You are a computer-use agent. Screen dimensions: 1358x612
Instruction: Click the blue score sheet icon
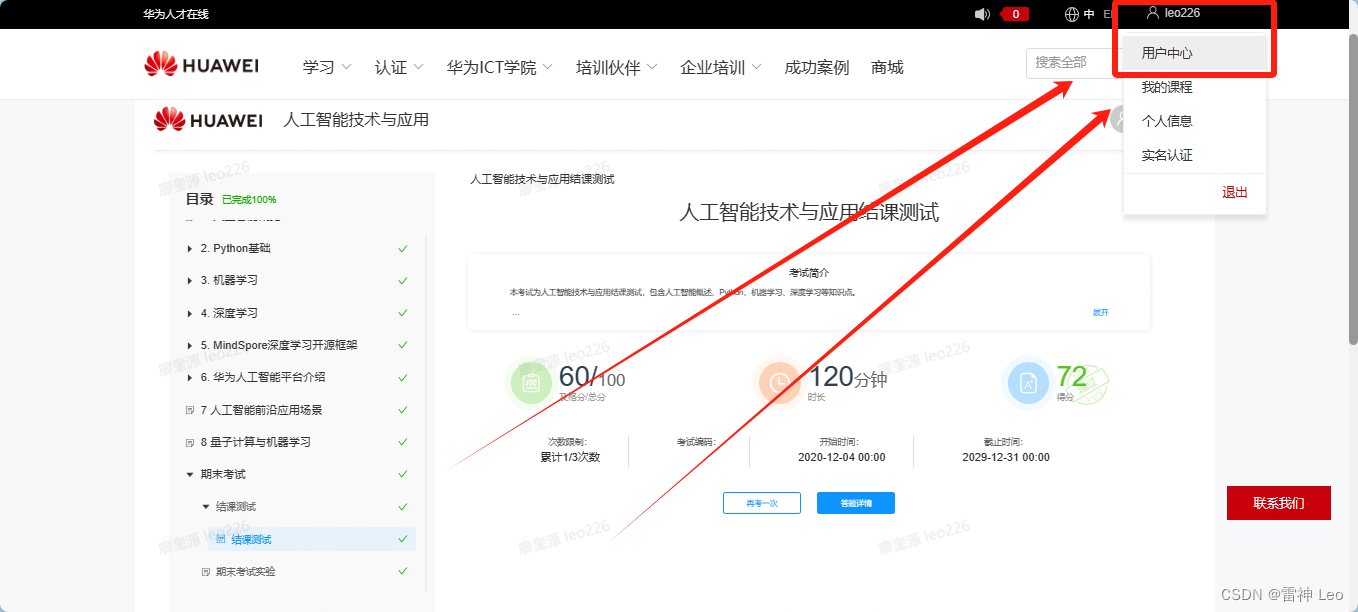pos(1028,383)
